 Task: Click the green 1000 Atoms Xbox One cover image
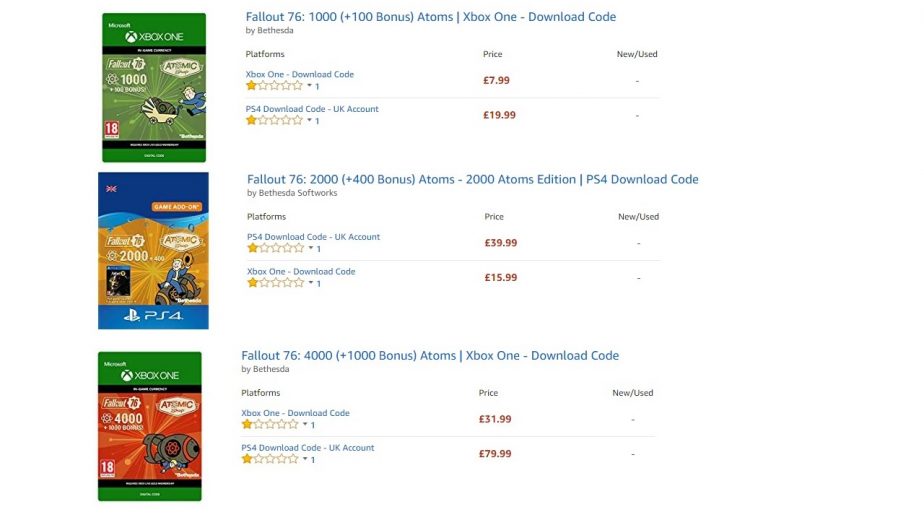154,87
